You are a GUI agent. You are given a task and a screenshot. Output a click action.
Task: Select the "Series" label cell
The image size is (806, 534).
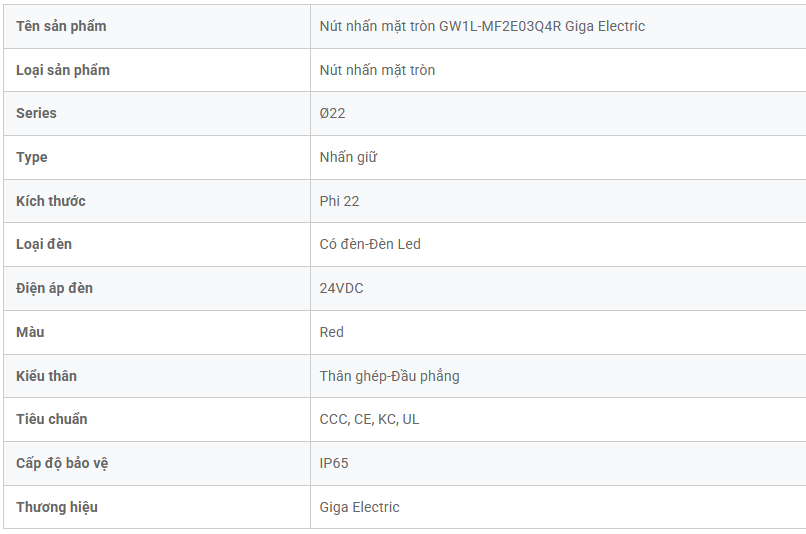pos(36,113)
